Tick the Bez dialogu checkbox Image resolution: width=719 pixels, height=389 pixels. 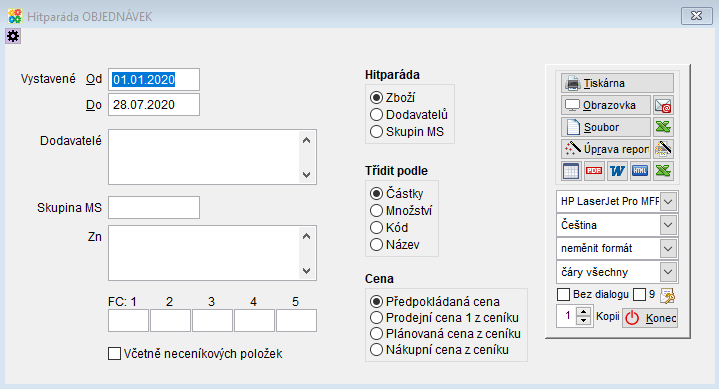pos(564,295)
